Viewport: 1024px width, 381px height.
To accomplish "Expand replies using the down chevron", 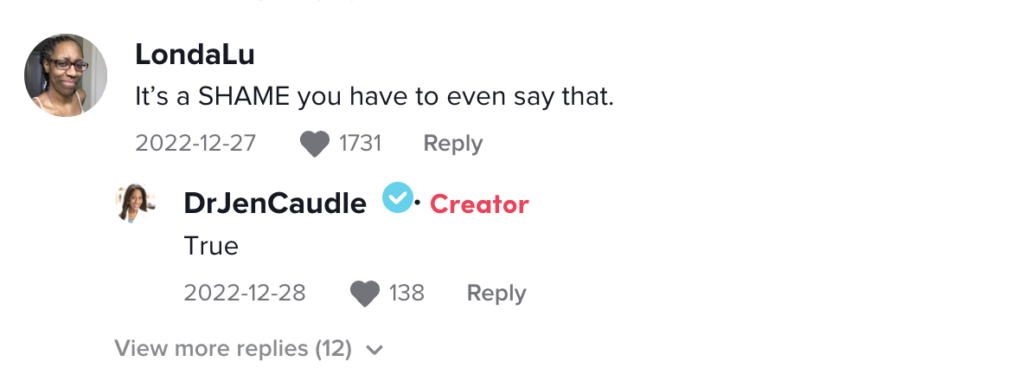I will (374, 350).
